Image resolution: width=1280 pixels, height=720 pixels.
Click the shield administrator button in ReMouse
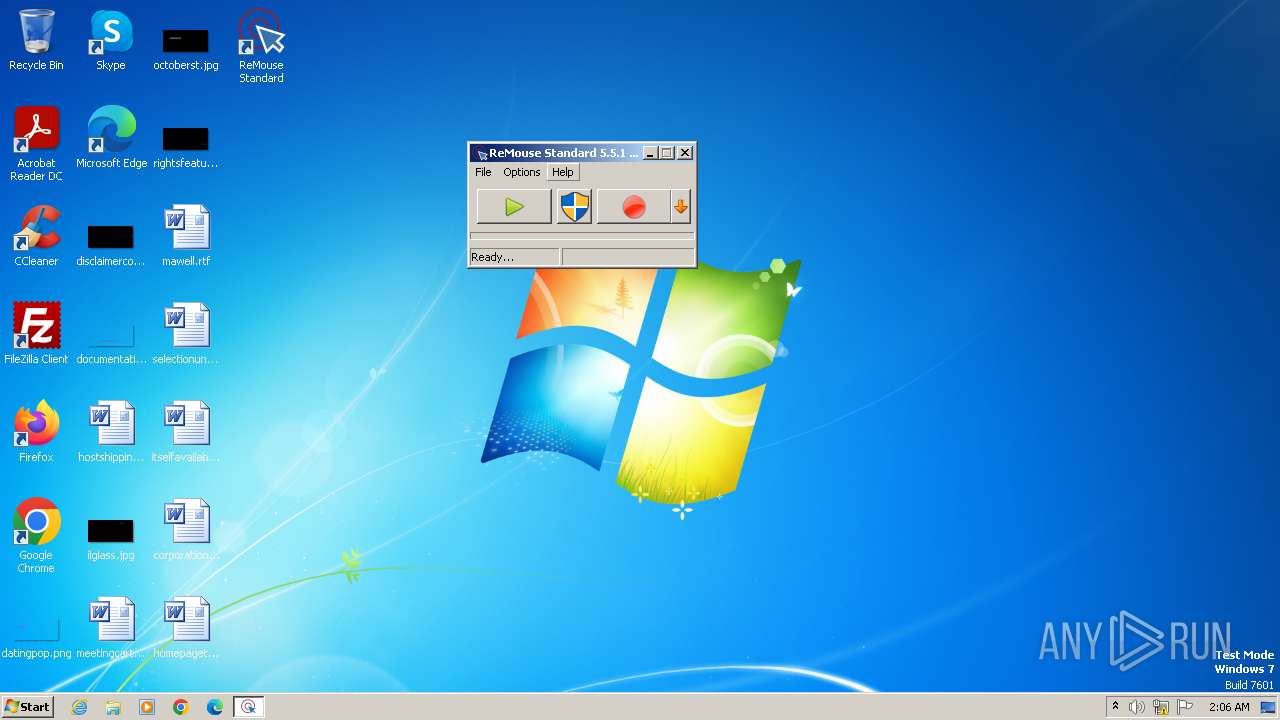(x=574, y=207)
